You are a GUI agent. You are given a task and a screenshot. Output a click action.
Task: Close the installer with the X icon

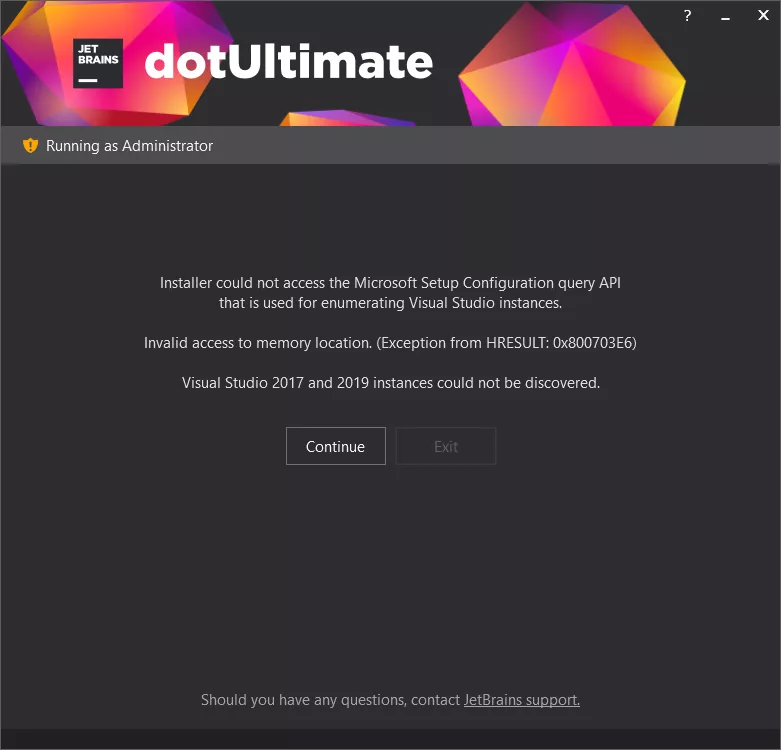pos(763,15)
